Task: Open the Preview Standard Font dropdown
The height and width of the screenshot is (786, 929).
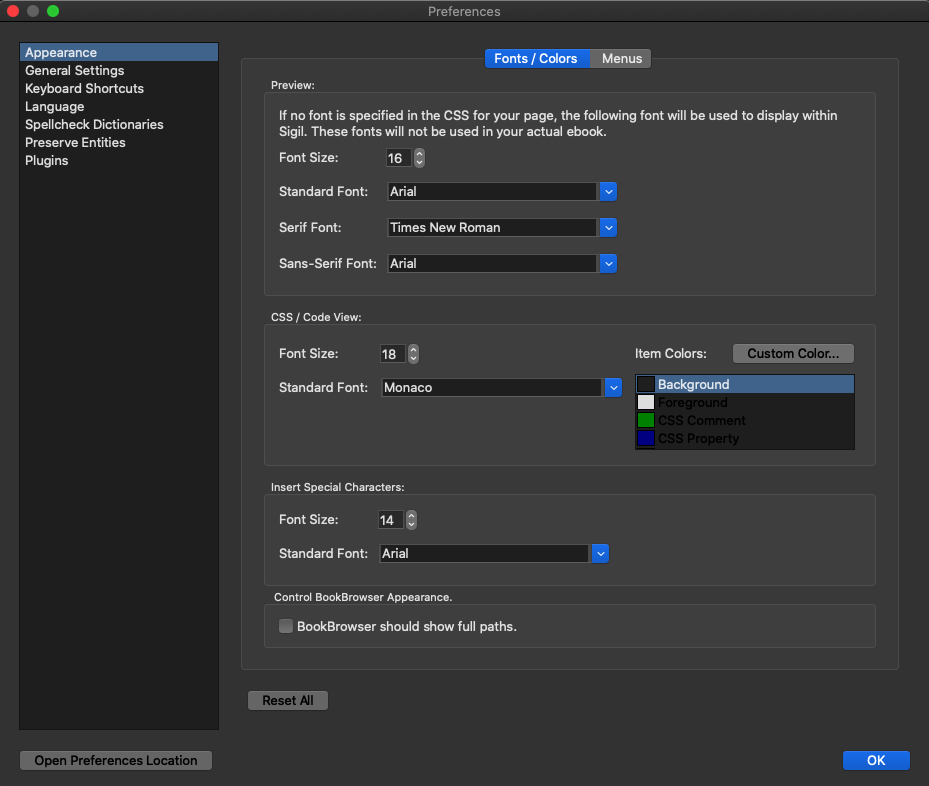Action: pyautogui.click(x=608, y=192)
